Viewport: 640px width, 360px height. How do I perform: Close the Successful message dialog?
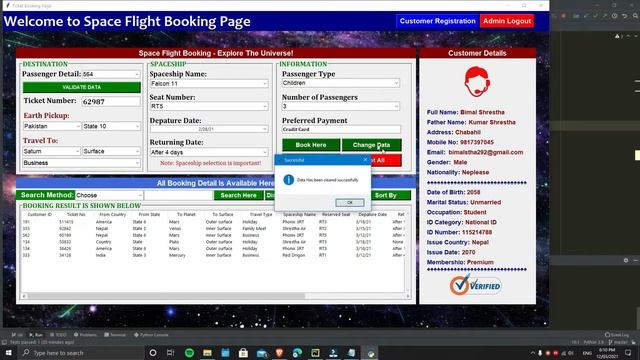pos(365,160)
